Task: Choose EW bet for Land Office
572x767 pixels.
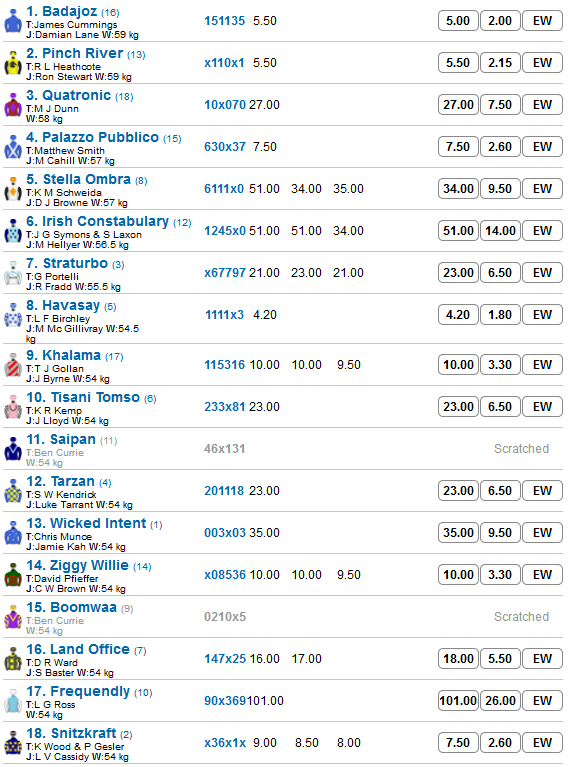Action: tap(542, 659)
